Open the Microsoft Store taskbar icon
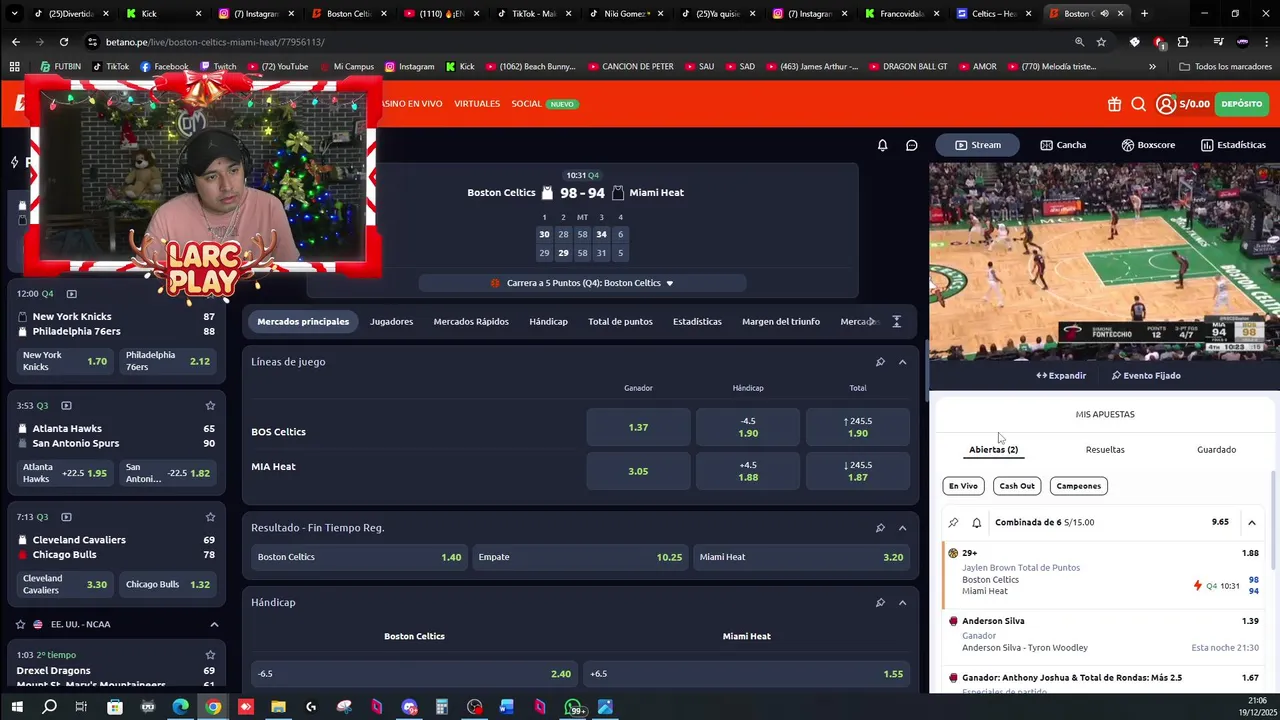 (x=115, y=707)
